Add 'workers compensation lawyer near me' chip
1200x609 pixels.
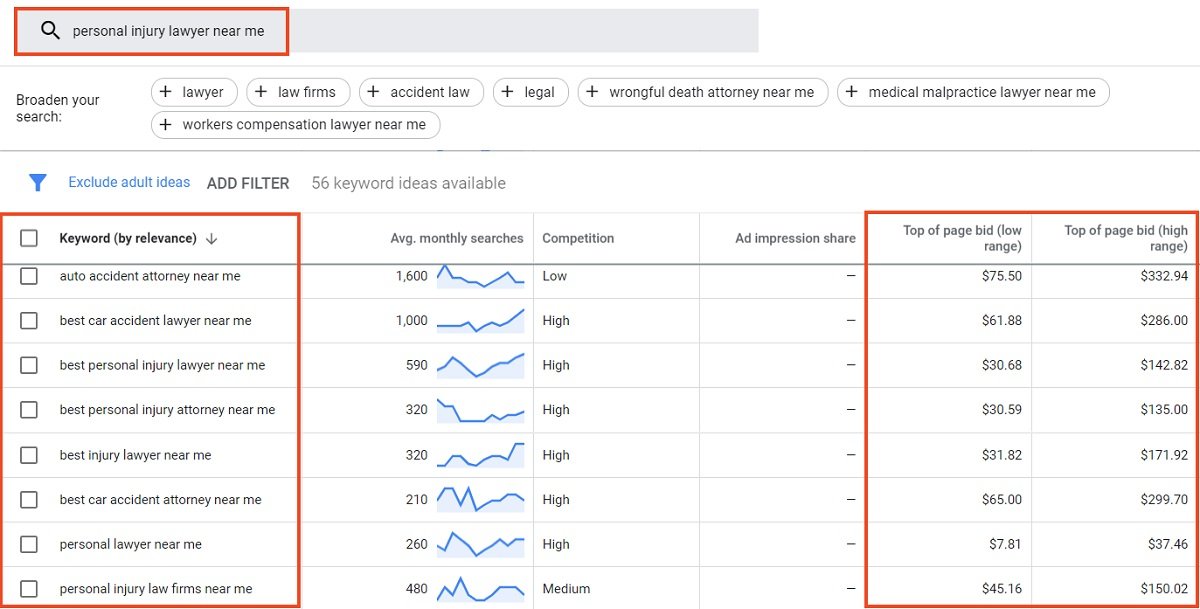[x=295, y=125]
